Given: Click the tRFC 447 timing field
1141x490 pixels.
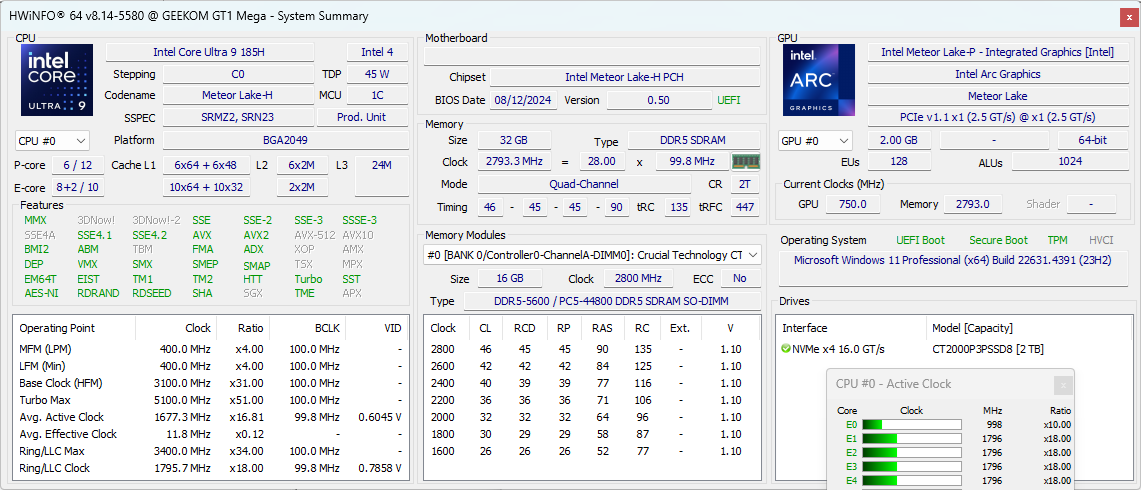Looking at the screenshot, I should tap(744, 208).
